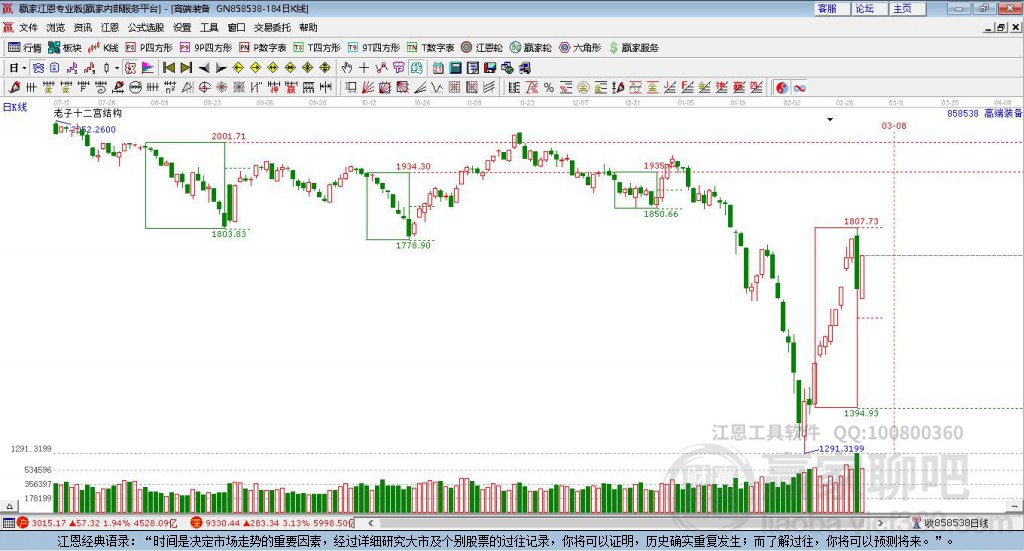The height and width of the screenshot is (551, 1024).
Task: Open the 公式选股 menu
Action: [x=146, y=27]
